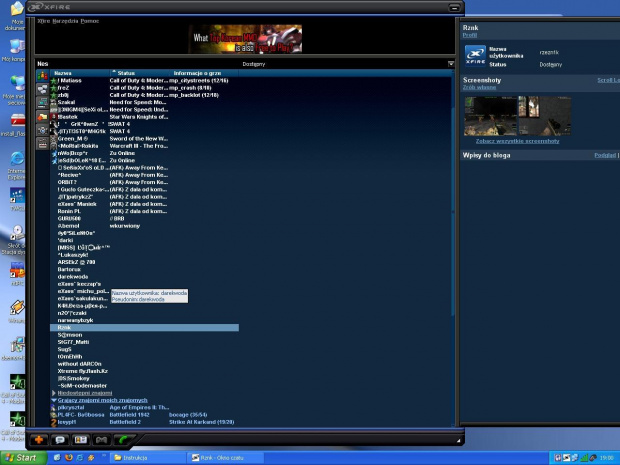Launch Internet Explorer from quick launch bar
The image size is (620, 465).
point(80,457)
